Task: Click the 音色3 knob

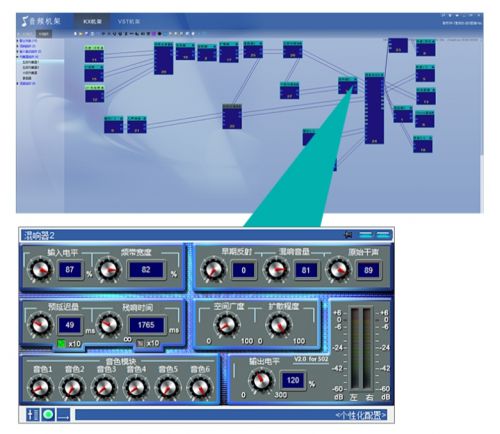Action: pos(104,388)
